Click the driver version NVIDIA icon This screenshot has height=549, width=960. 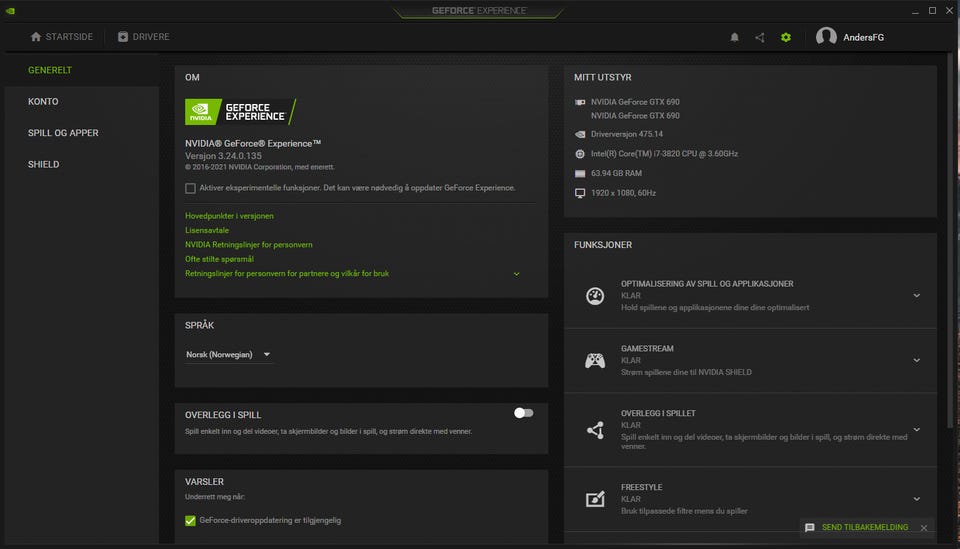click(580, 134)
